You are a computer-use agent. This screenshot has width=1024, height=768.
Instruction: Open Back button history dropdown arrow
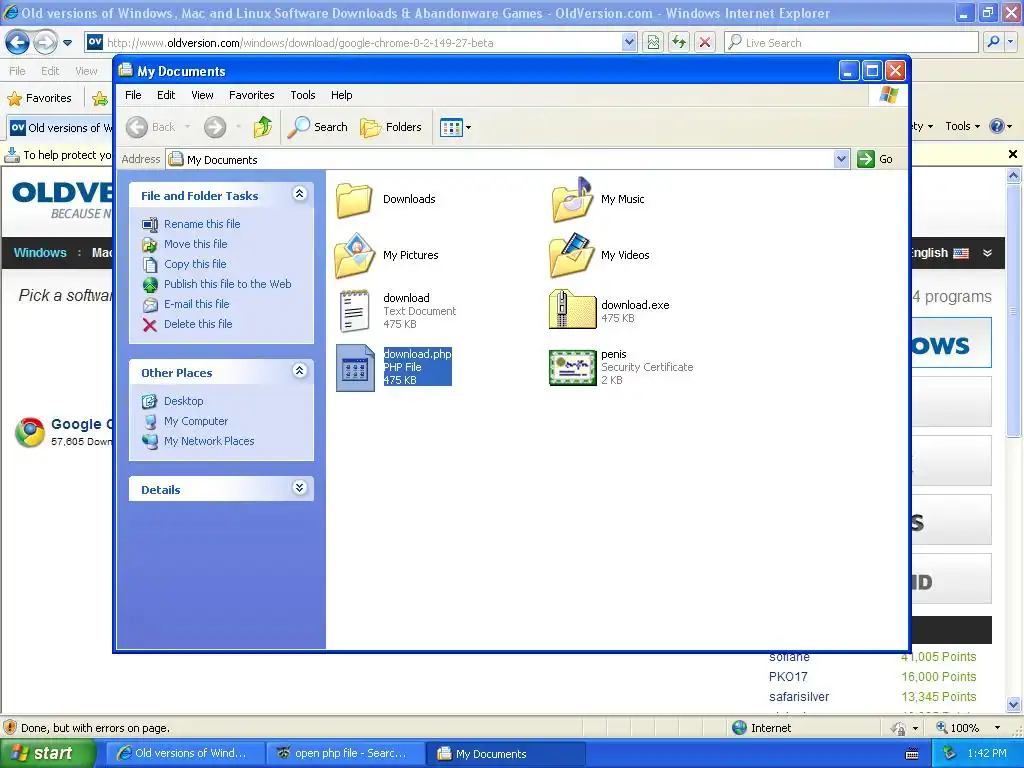click(x=187, y=127)
